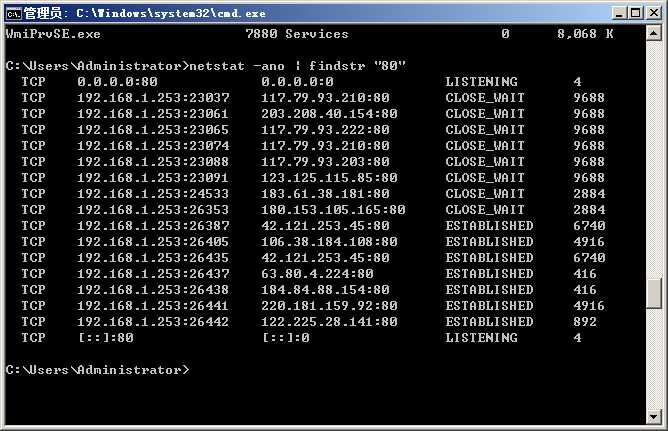Click local address [::]:80

tap(106, 338)
